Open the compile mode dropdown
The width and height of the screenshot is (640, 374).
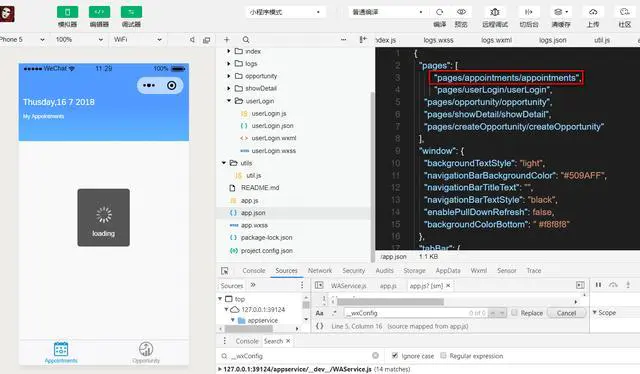coord(388,12)
